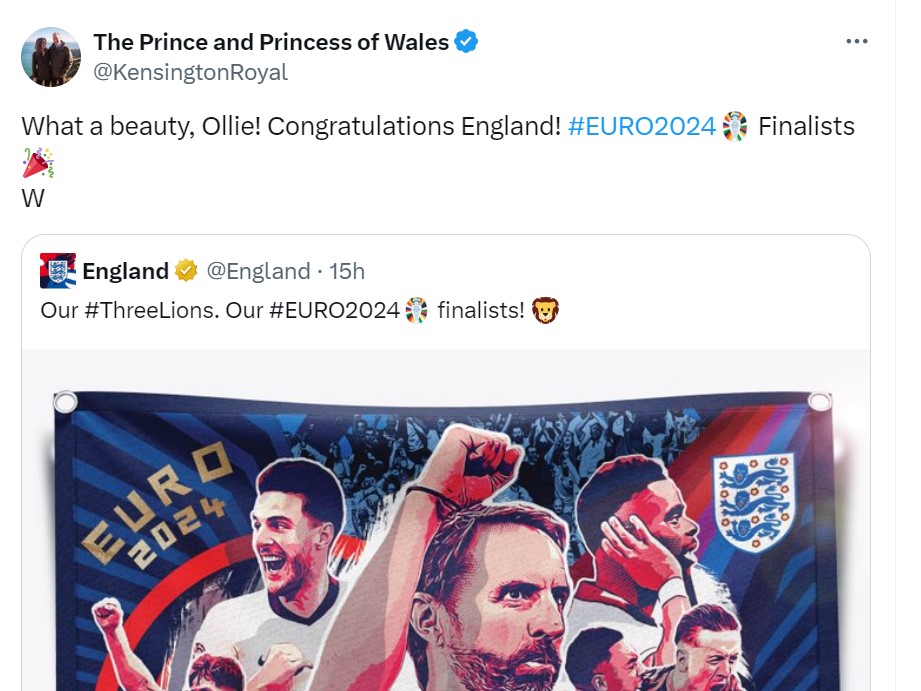Click the blue verified badge
The height and width of the screenshot is (691, 921).
click(x=466, y=42)
